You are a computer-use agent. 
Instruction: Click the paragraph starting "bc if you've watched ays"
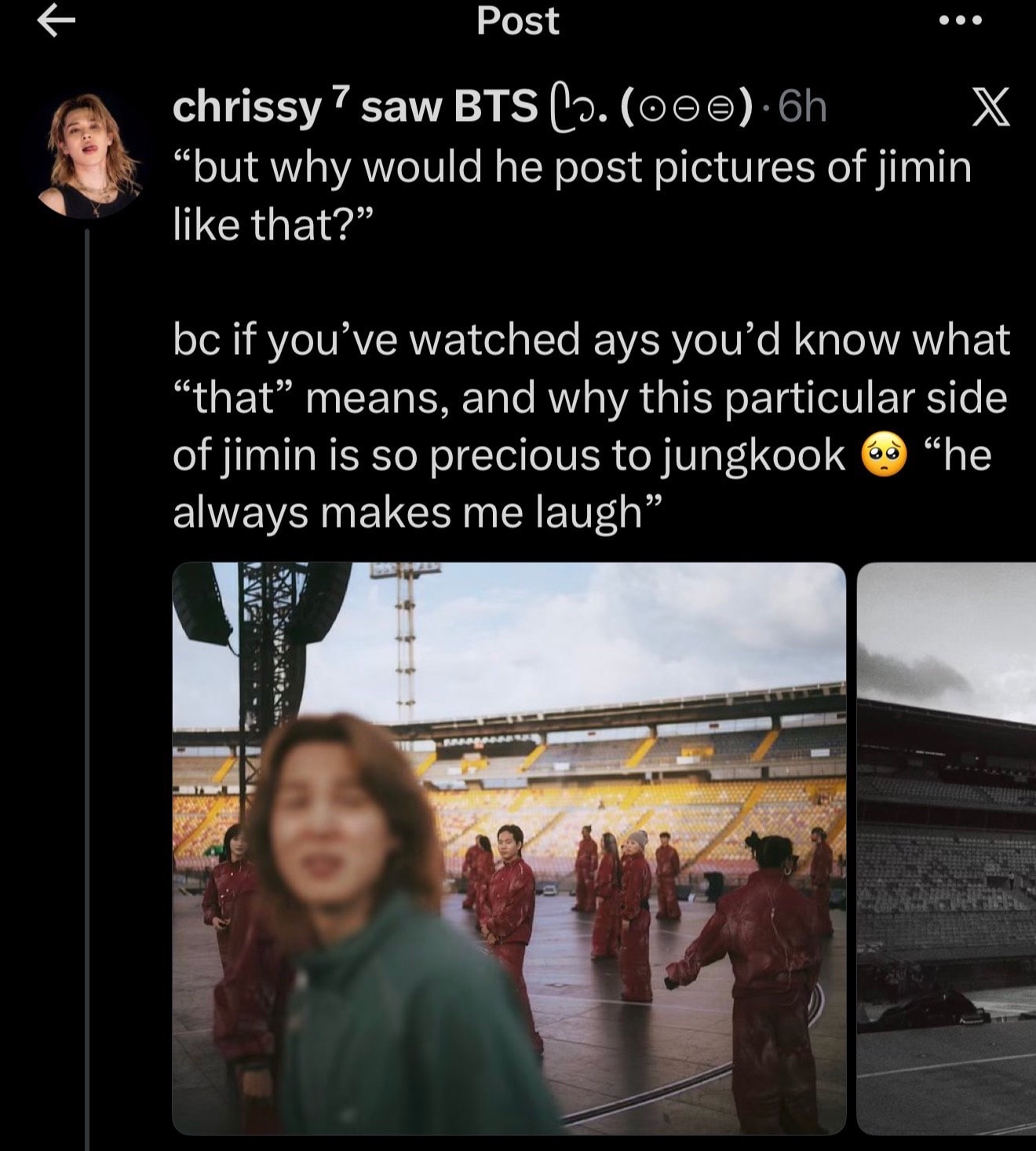(590, 426)
